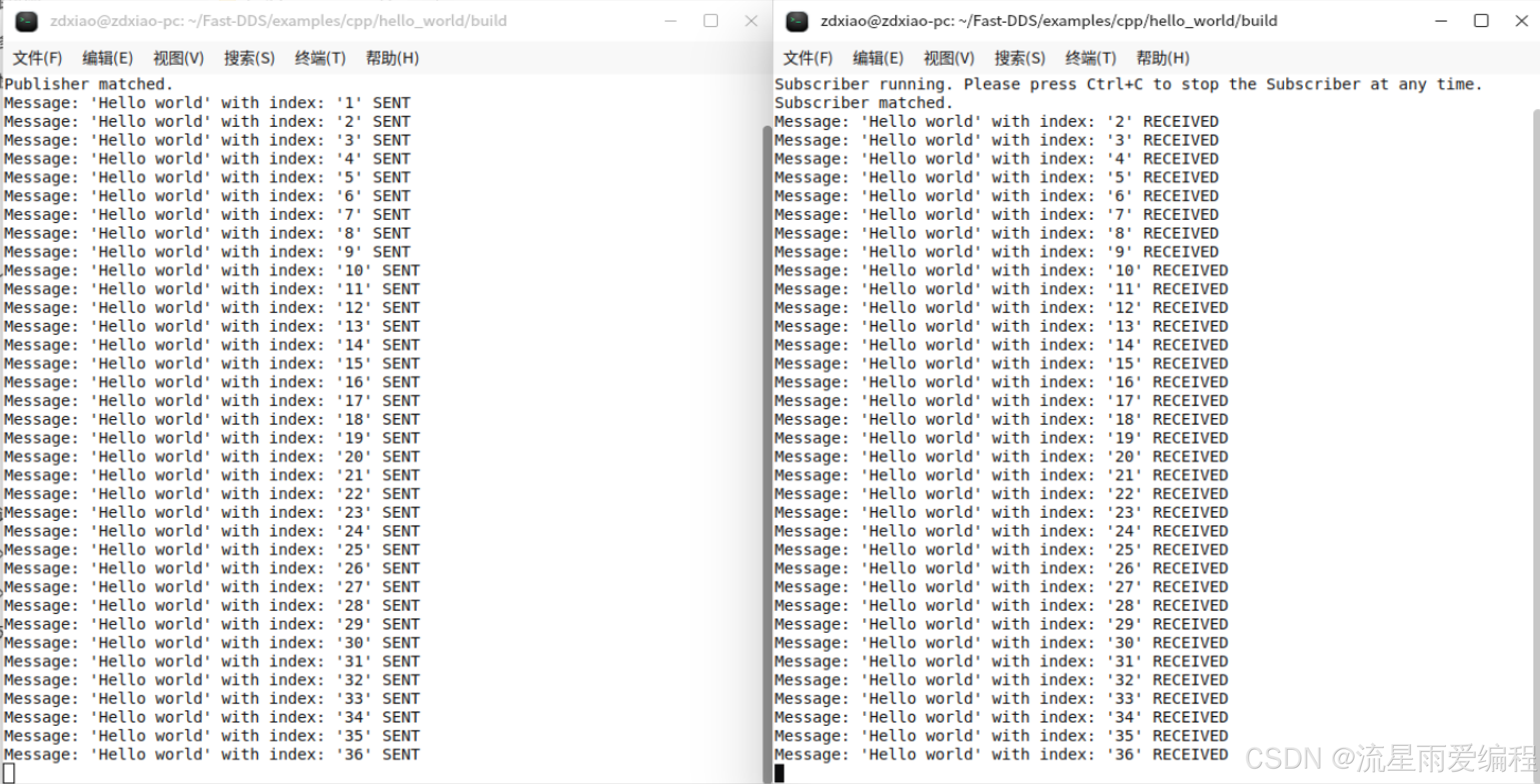
Task: Click the right terminal's solid block cursor
Action: (779, 773)
